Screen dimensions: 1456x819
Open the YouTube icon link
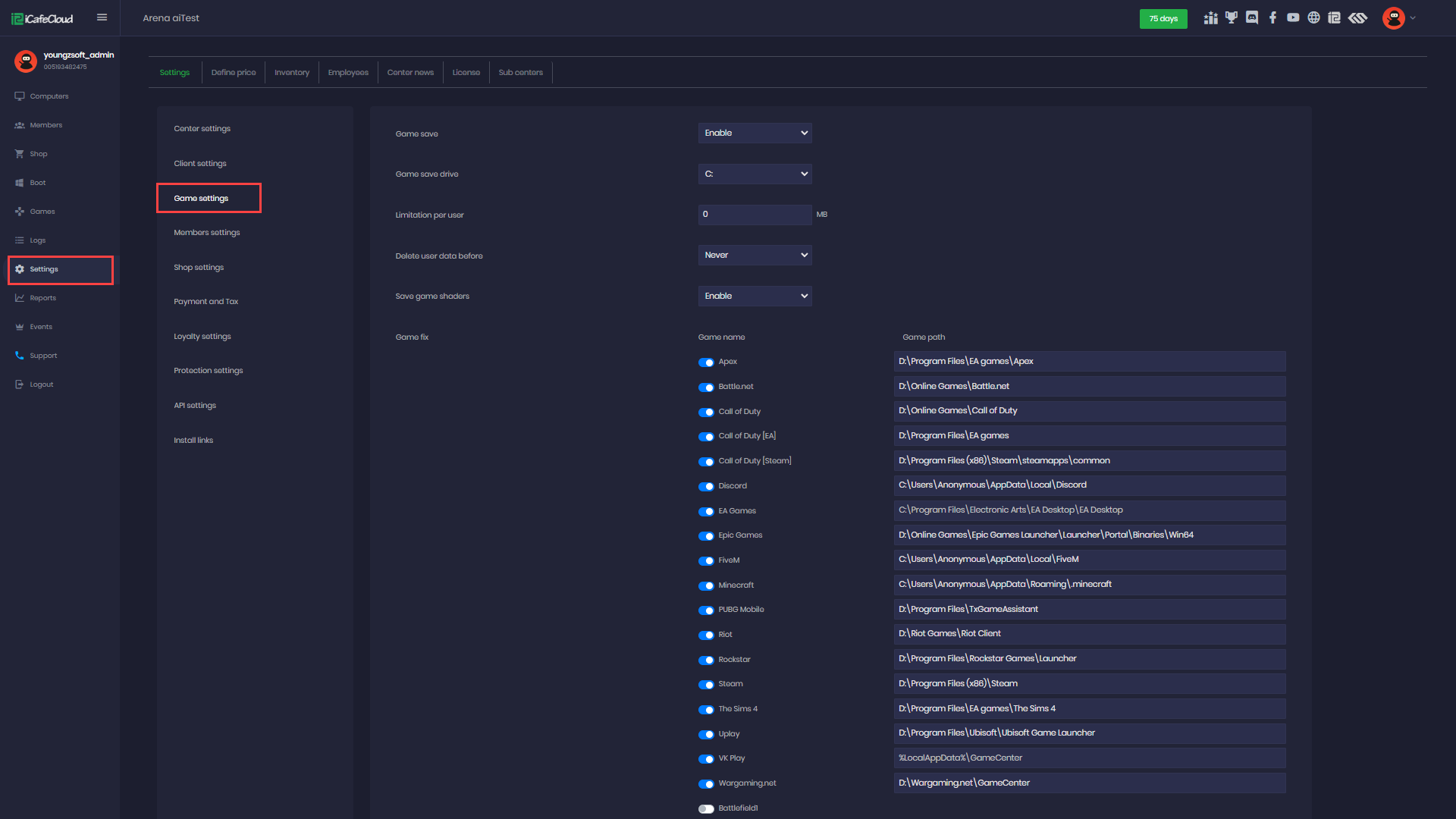(1293, 18)
